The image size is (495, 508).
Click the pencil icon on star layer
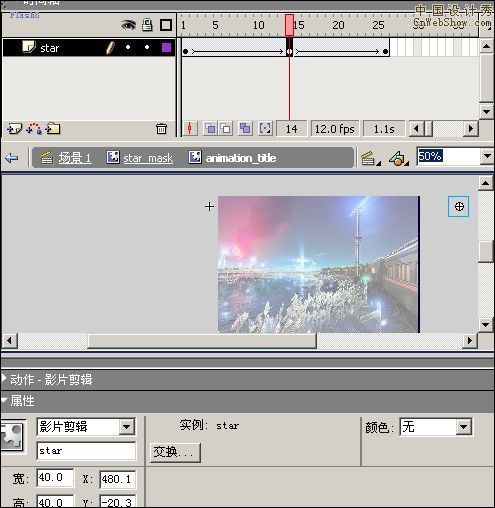[110, 47]
